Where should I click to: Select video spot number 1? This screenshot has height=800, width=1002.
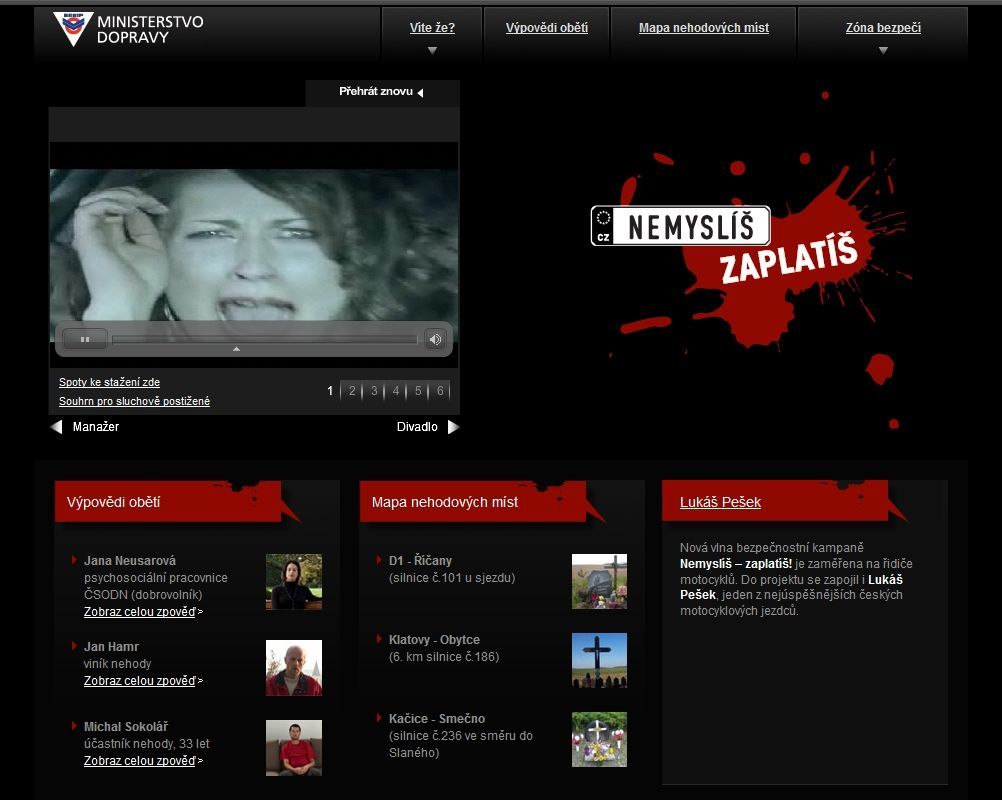(330, 390)
